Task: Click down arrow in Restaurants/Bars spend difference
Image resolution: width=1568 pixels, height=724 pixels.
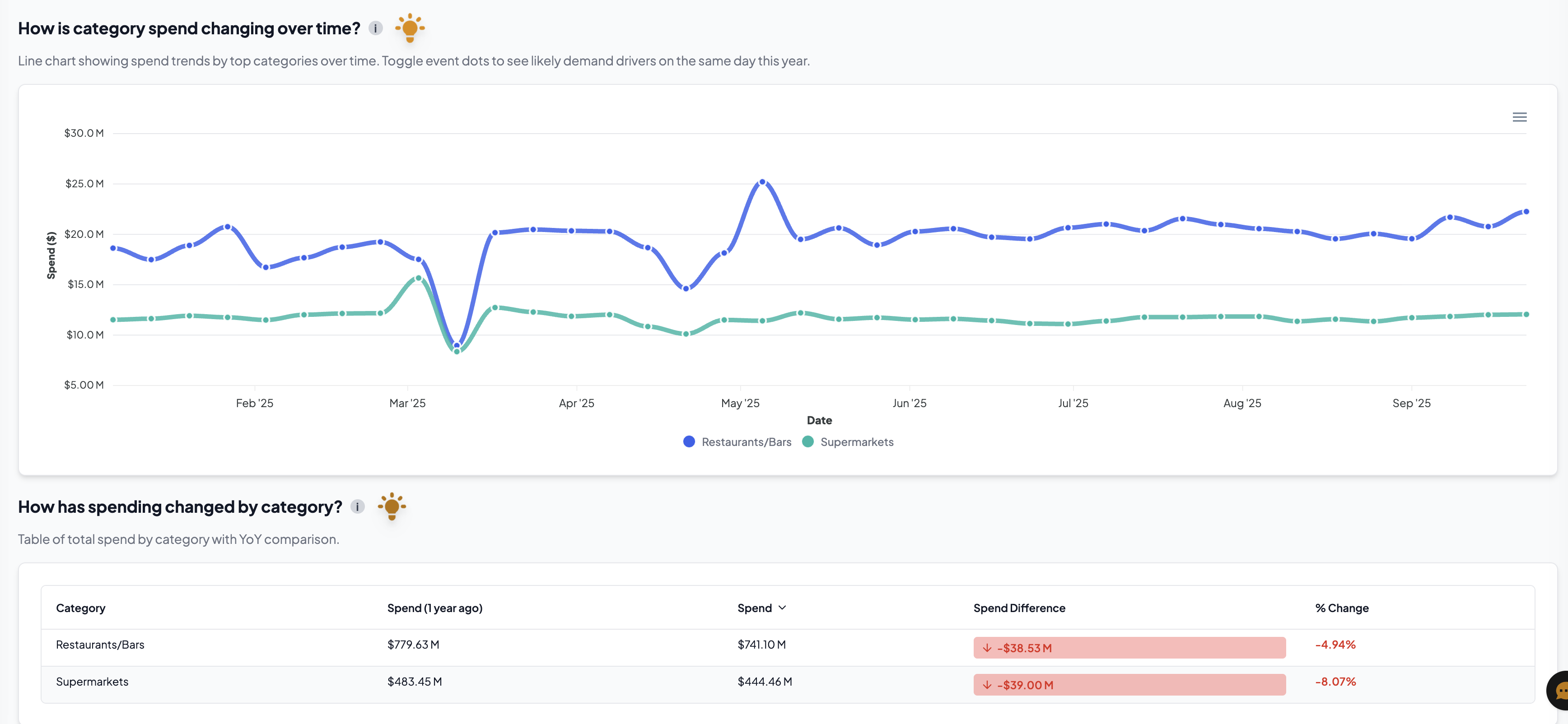Action: pos(987,648)
